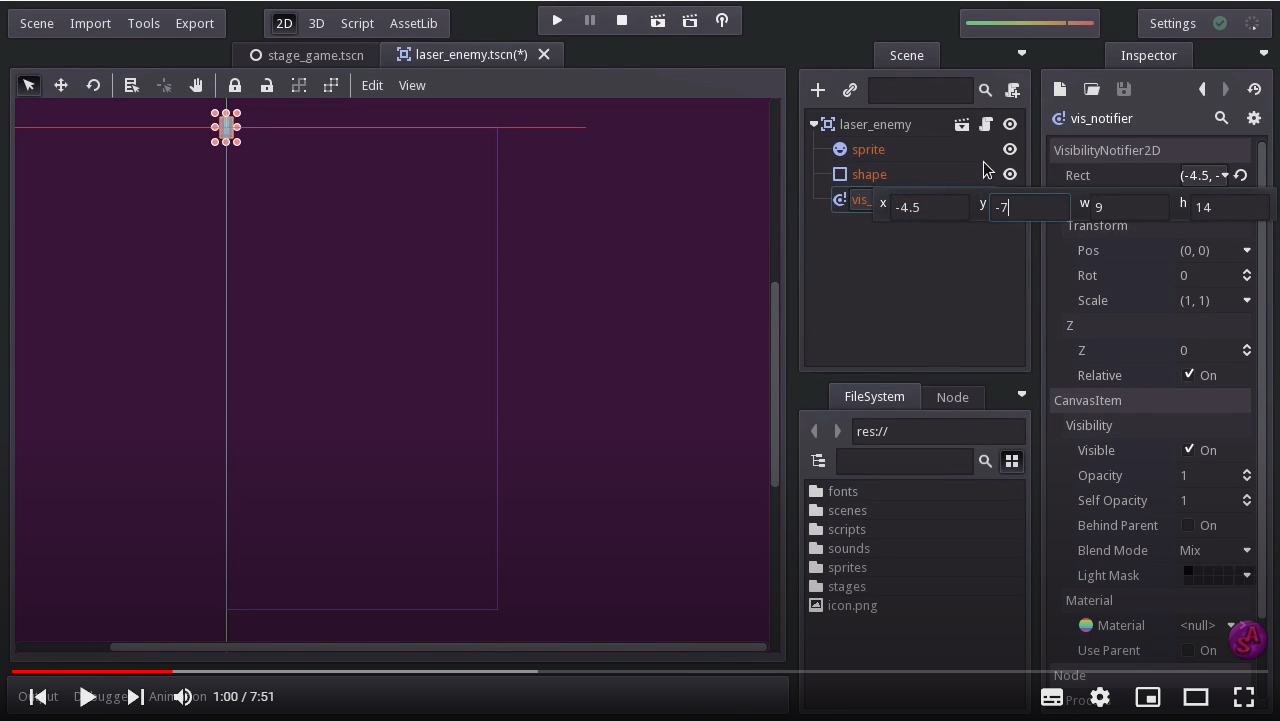Click the instance scene link icon
Screen dimensions: 1280x721
point(850,90)
